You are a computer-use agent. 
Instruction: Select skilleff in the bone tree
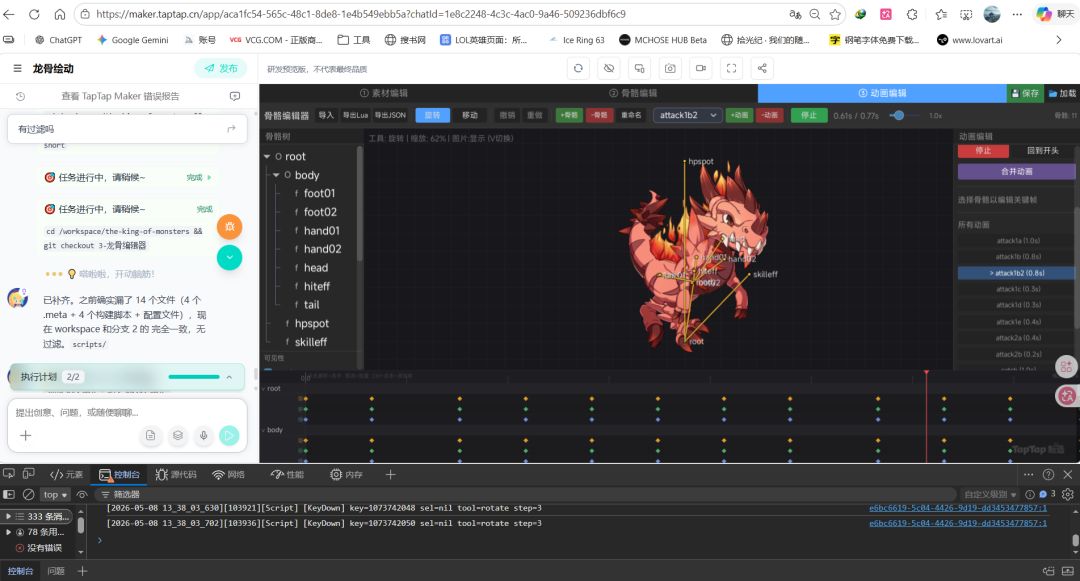[x=311, y=342]
